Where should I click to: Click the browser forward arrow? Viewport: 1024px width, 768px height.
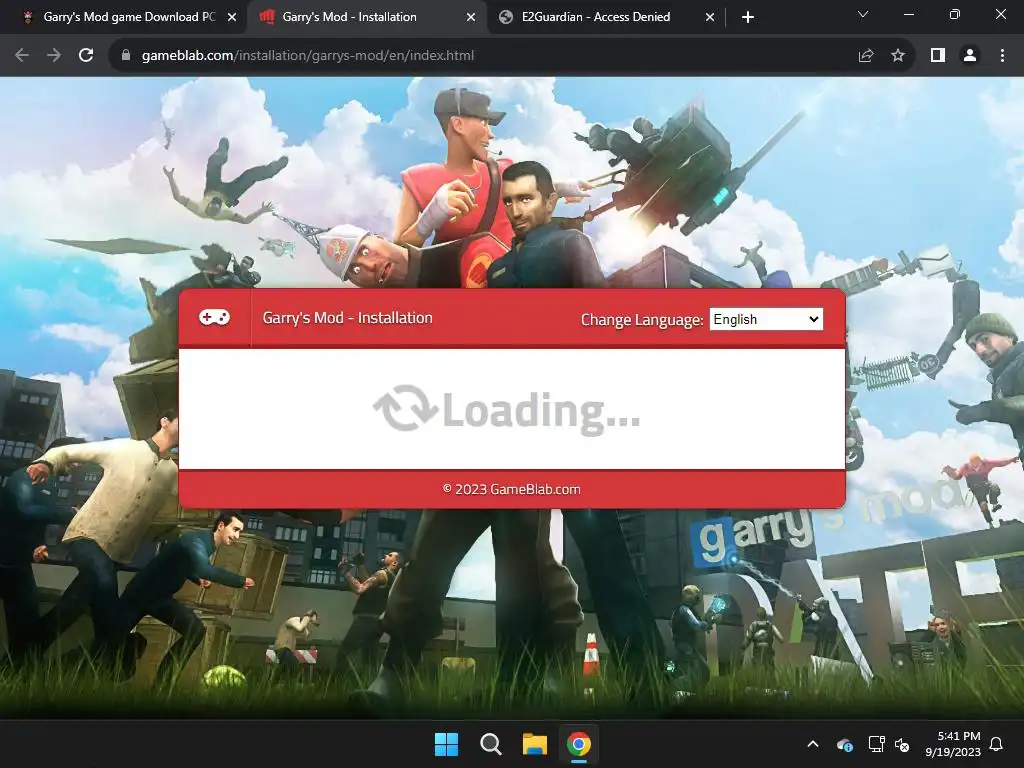coord(54,56)
